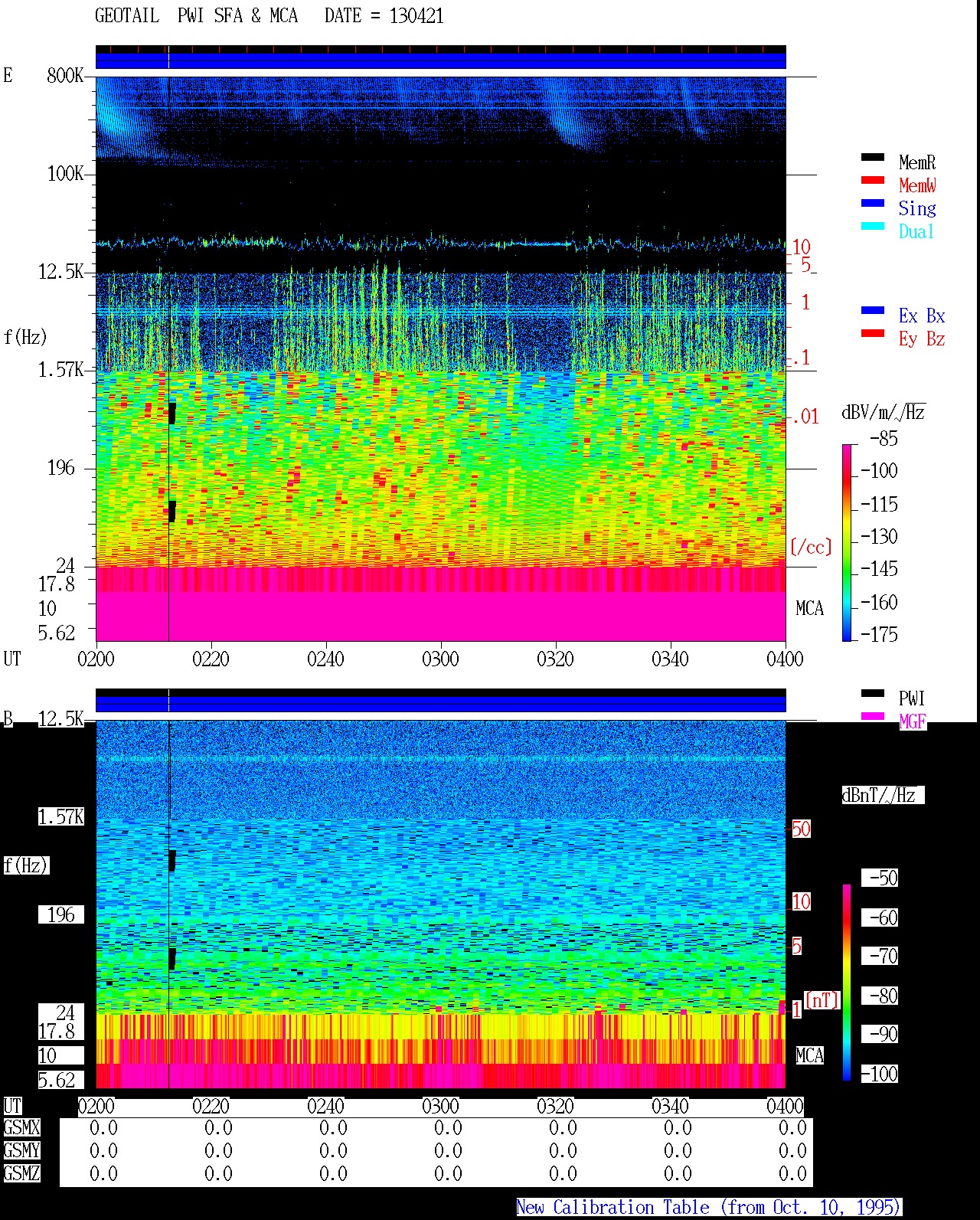Click the f(Hz) axis label in E panel
This screenshot has width=980, height=1220.
click(x=25, y=337)
